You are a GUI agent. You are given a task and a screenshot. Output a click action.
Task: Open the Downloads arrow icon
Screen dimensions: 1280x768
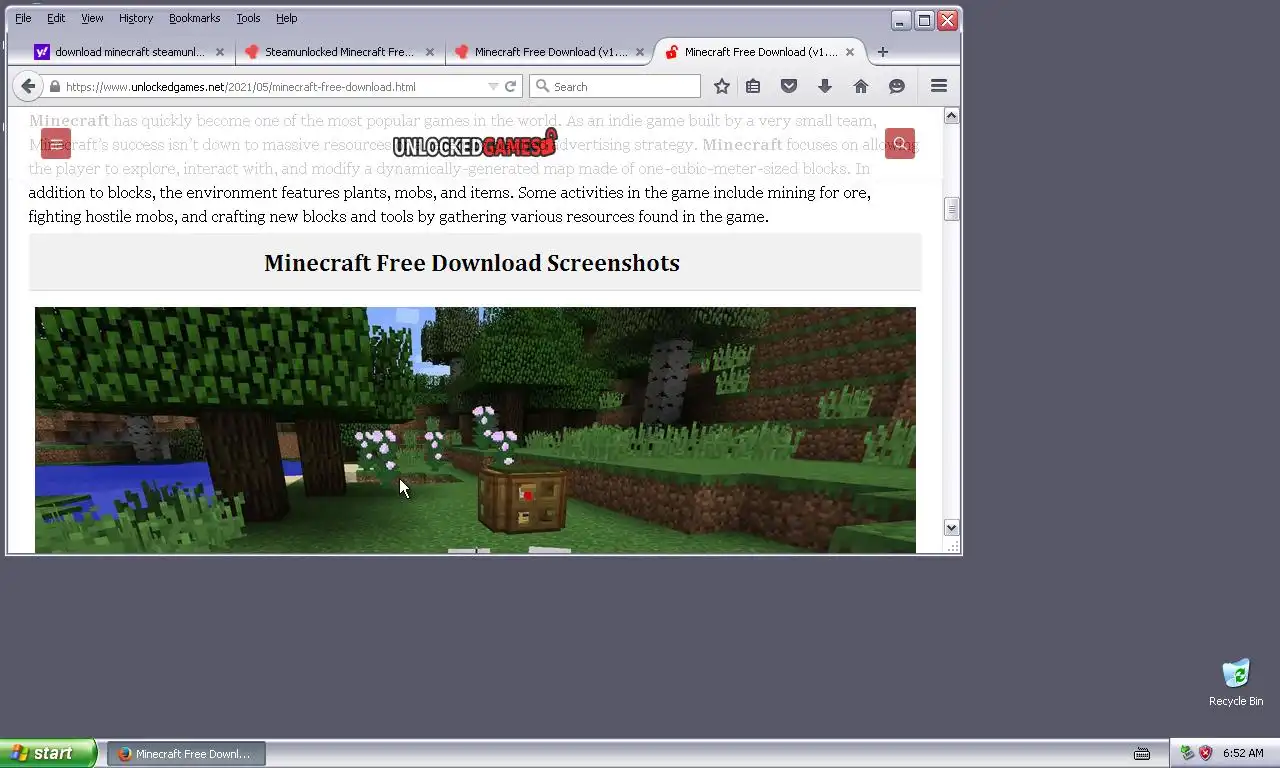click(x=825, y=87)
